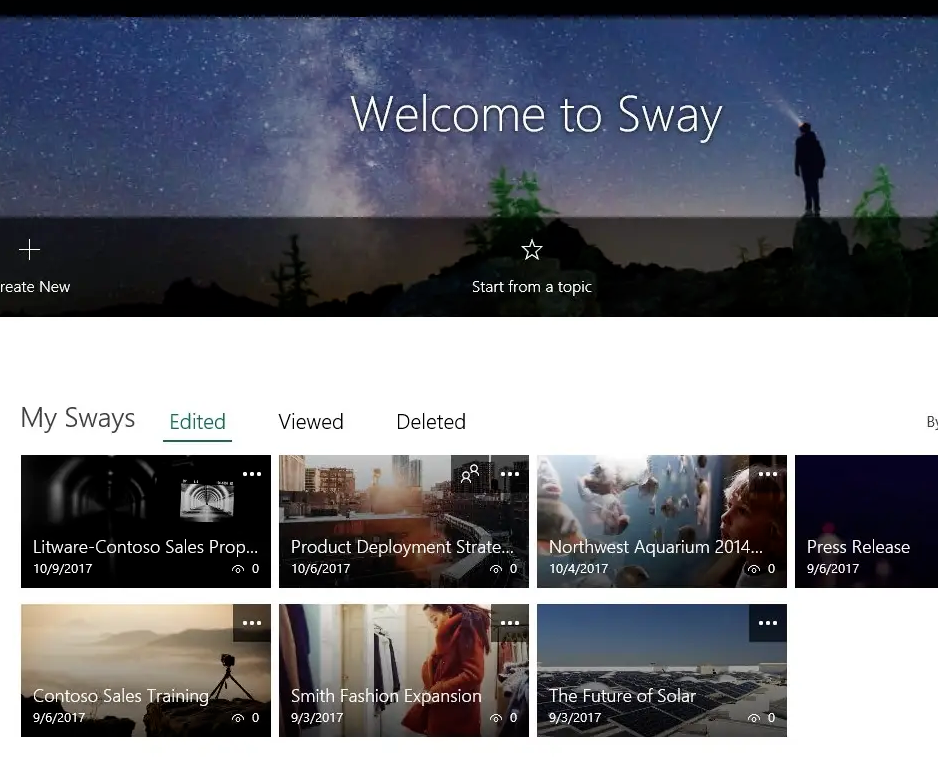The height and width of the screenshot is (765, 938).
Task: Switch to the Viewed tab
Action: tap(310, 421)
